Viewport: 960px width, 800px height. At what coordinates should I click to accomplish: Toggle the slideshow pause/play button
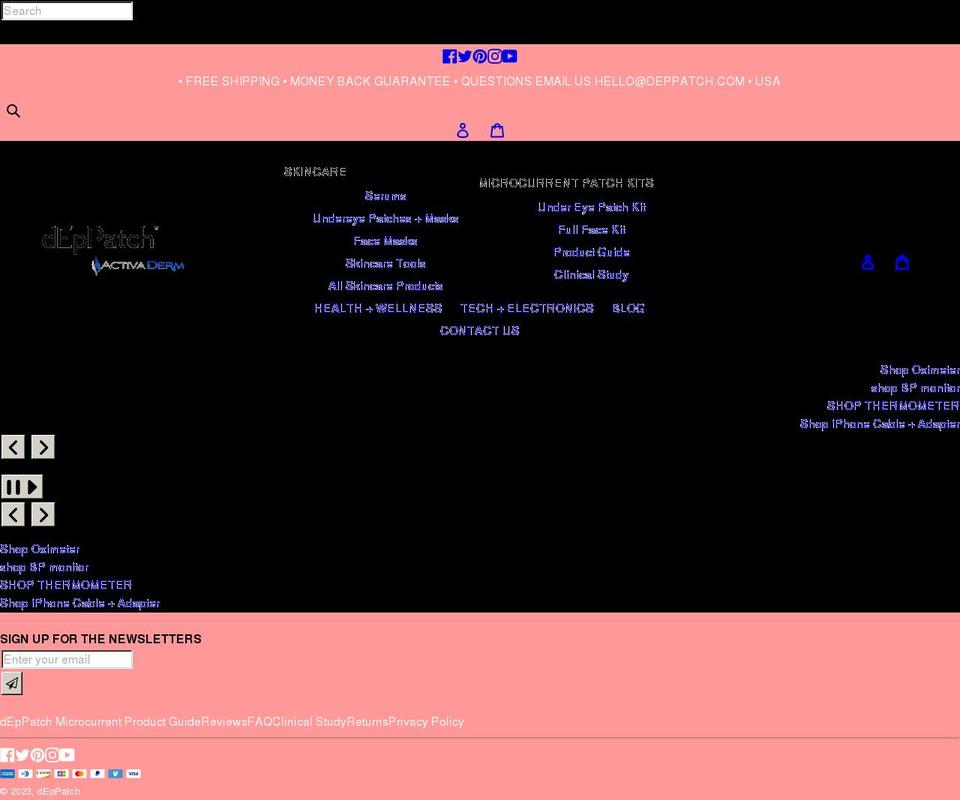(x=22, y=487)
